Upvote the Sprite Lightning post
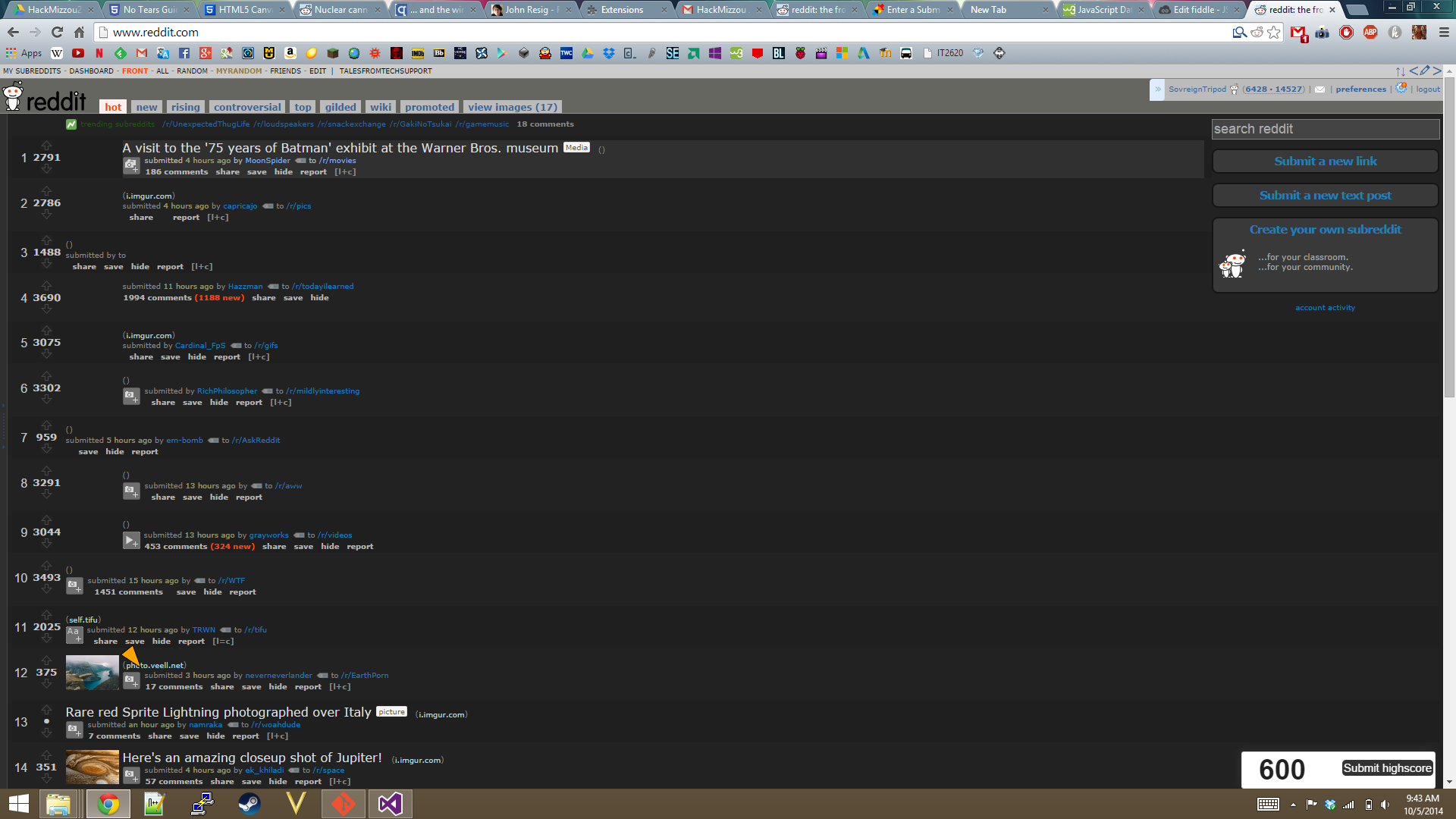 click(46, 710)
